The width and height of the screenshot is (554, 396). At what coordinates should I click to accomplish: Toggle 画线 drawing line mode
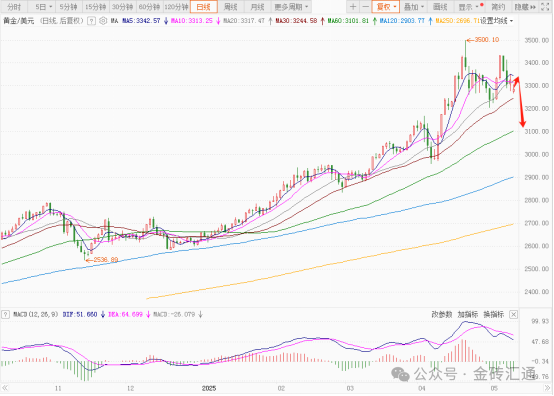440,7
